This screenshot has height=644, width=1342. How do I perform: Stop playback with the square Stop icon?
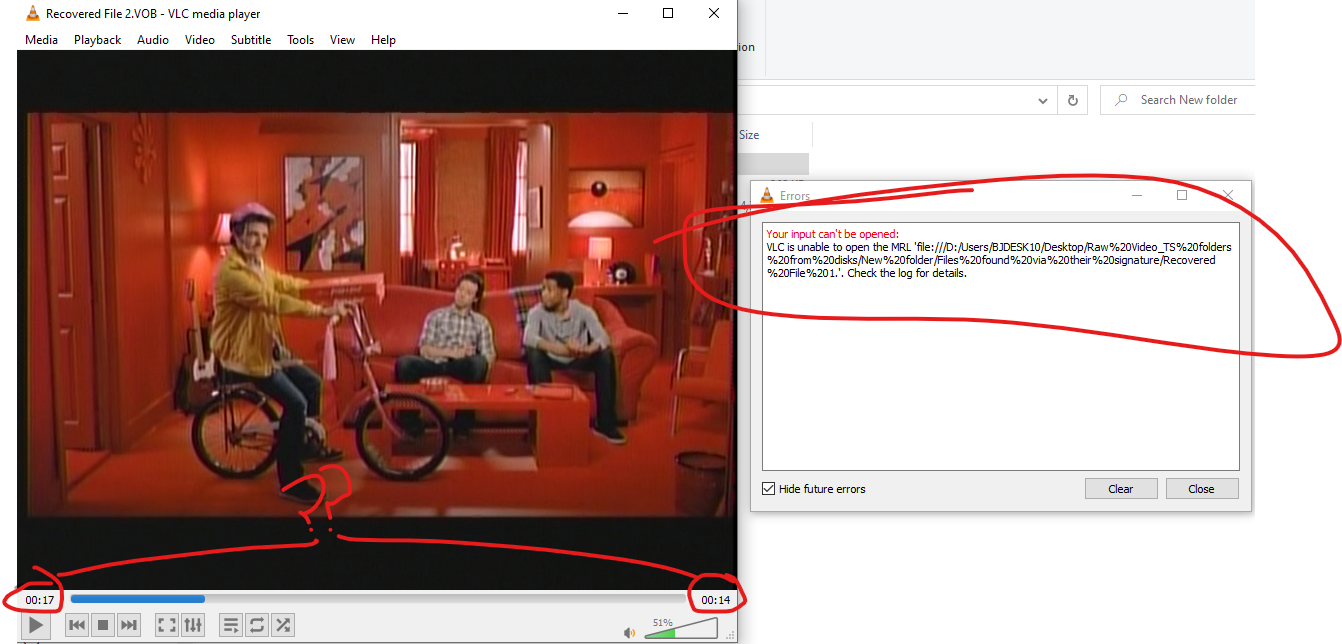tap(102, 625)
